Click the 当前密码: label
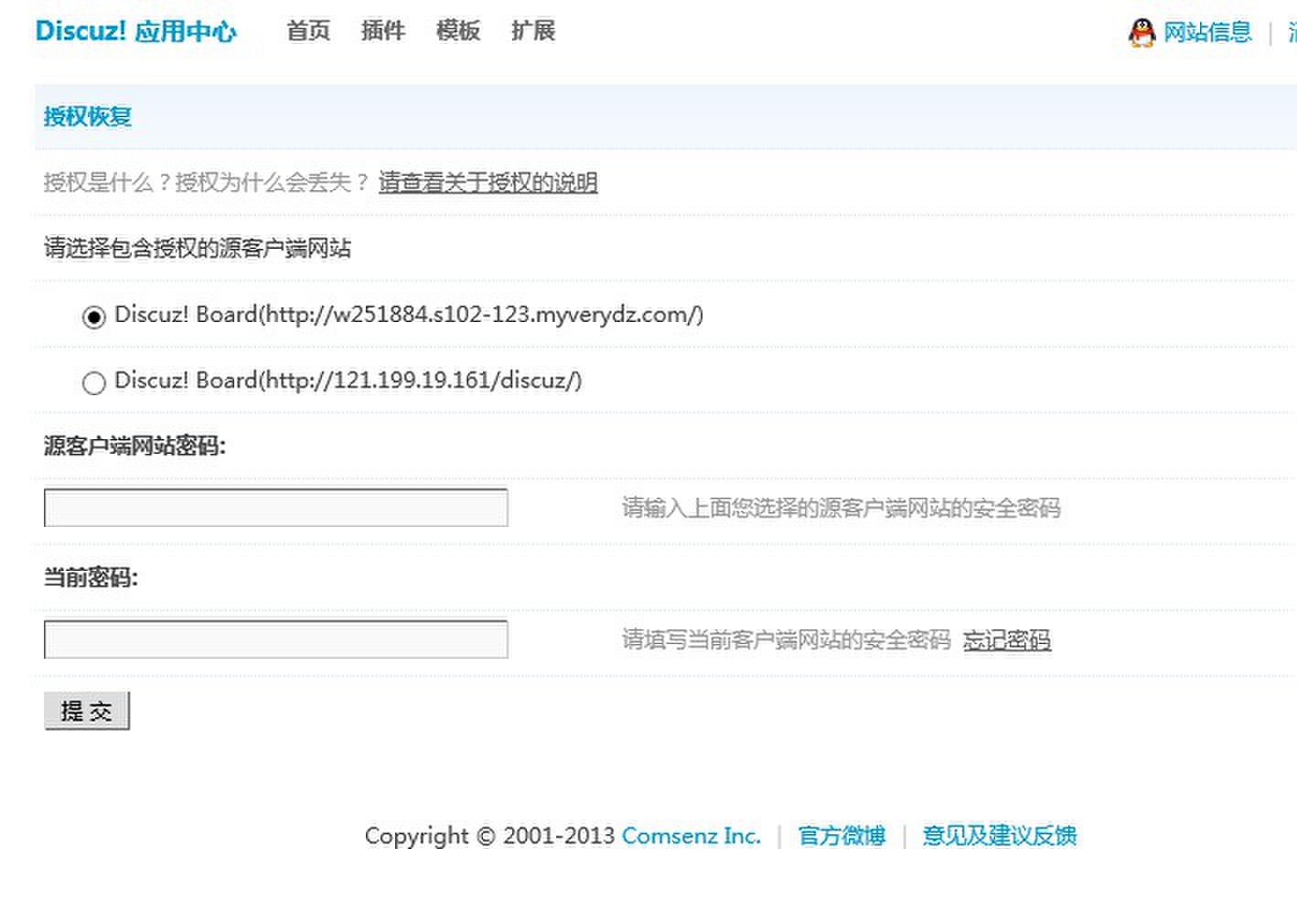 tap(91, 577)
